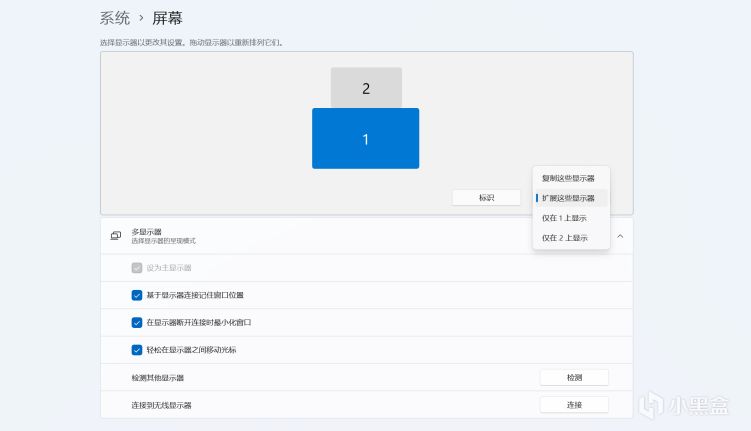Click the 连接 wireless display button
Viewport: 751px width, 431px height.
click(574, 405)
